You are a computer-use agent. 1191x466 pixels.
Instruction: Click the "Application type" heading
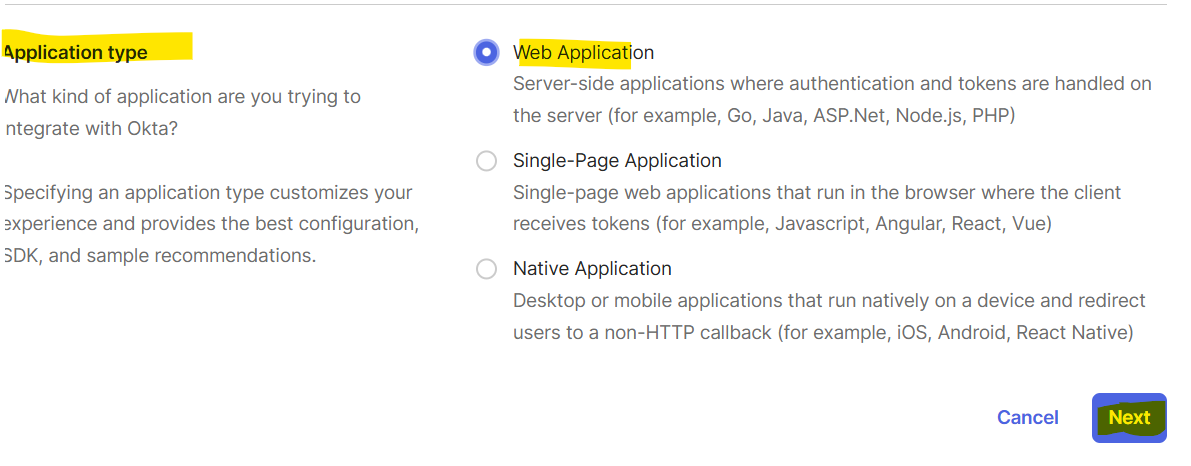coord(76,53)
